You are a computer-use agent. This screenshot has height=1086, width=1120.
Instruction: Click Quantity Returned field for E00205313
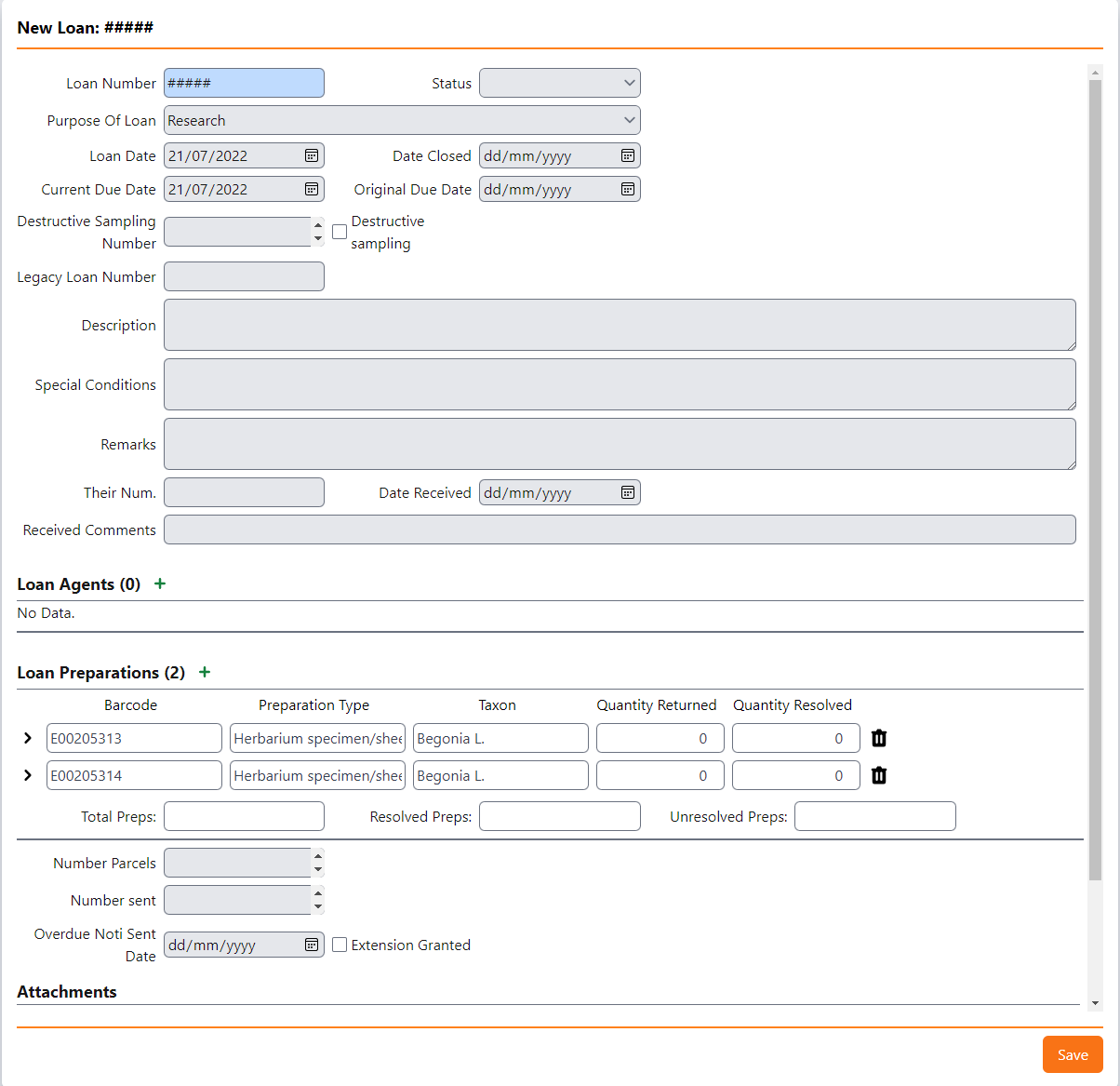coord(660,738)
